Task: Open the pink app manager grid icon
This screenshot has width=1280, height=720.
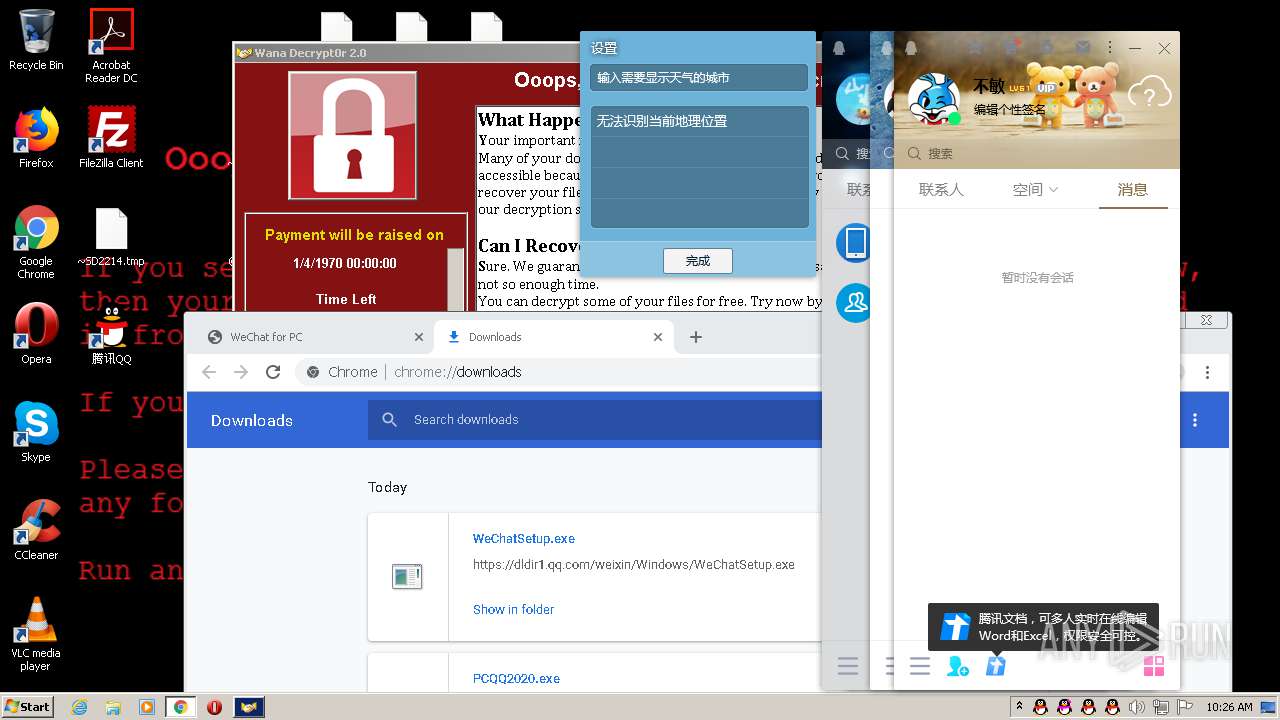Action: (1154, 666)
